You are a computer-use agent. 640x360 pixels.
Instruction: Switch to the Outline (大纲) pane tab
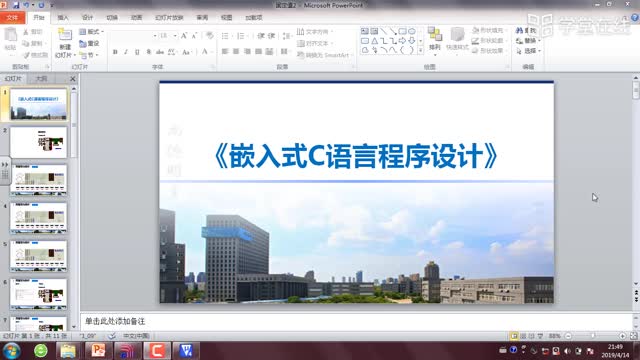click(x=41, y=78)
